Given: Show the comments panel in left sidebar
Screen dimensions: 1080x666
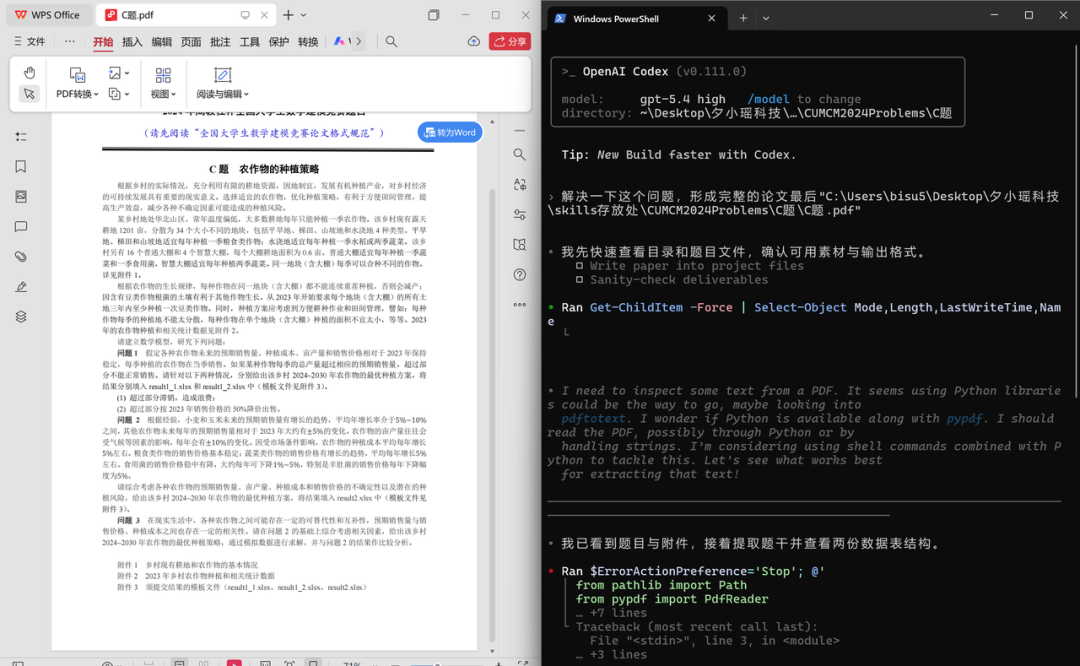Looking at the screenshot, I should pos(21,227).
